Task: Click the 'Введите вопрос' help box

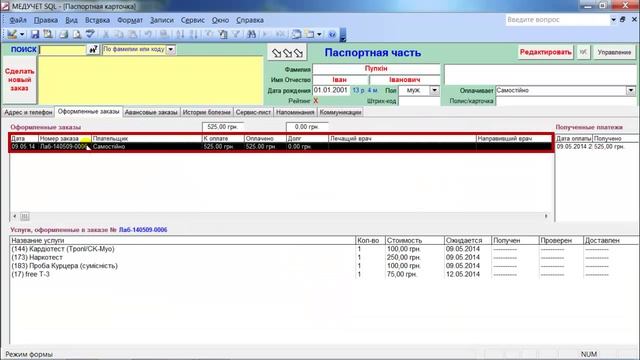Action: (x=558, y=20)
